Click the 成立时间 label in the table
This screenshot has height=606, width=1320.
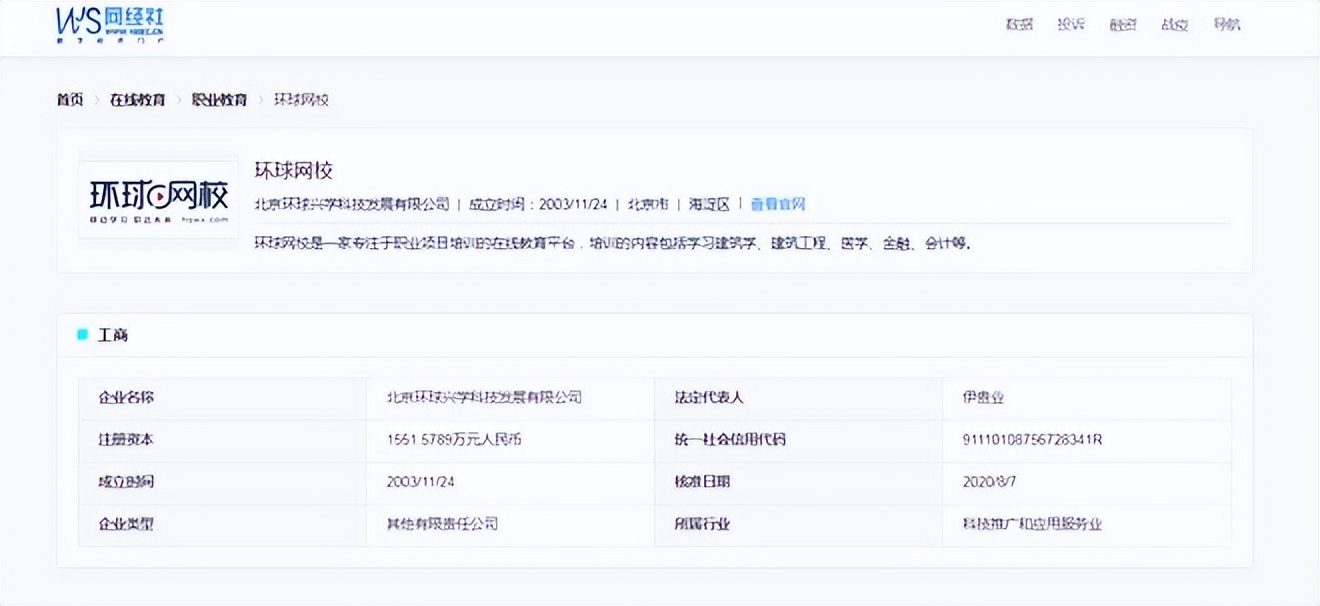pos(126,481)
